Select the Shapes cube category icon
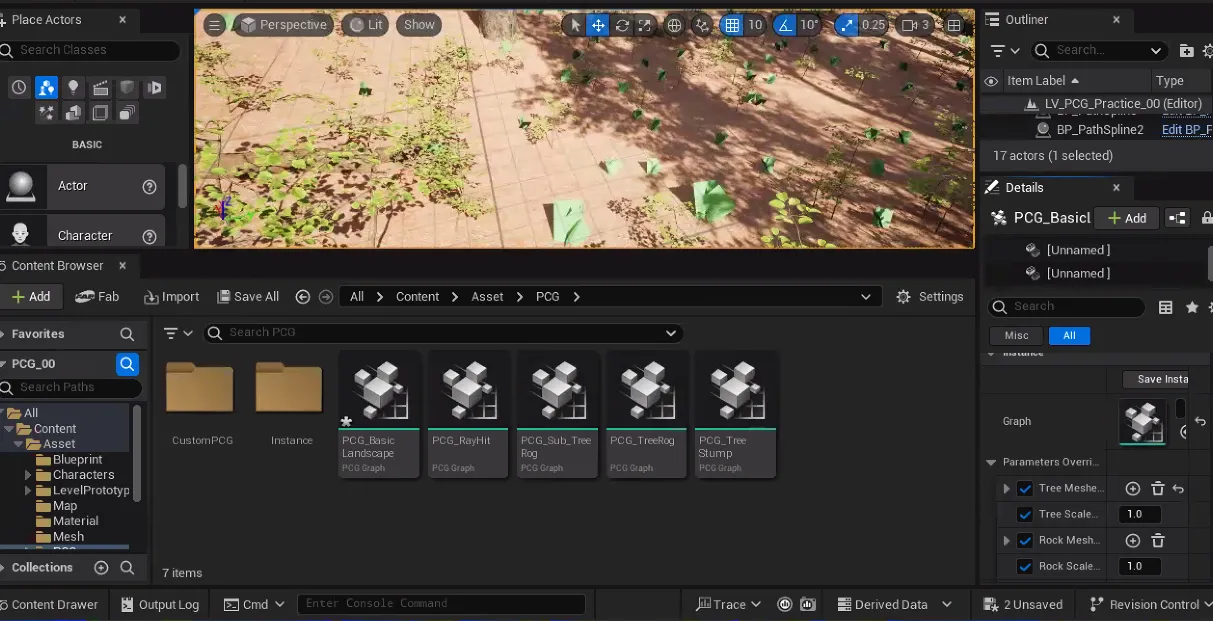This screenshot has width=1213, height=621. [x=127, y=88]
